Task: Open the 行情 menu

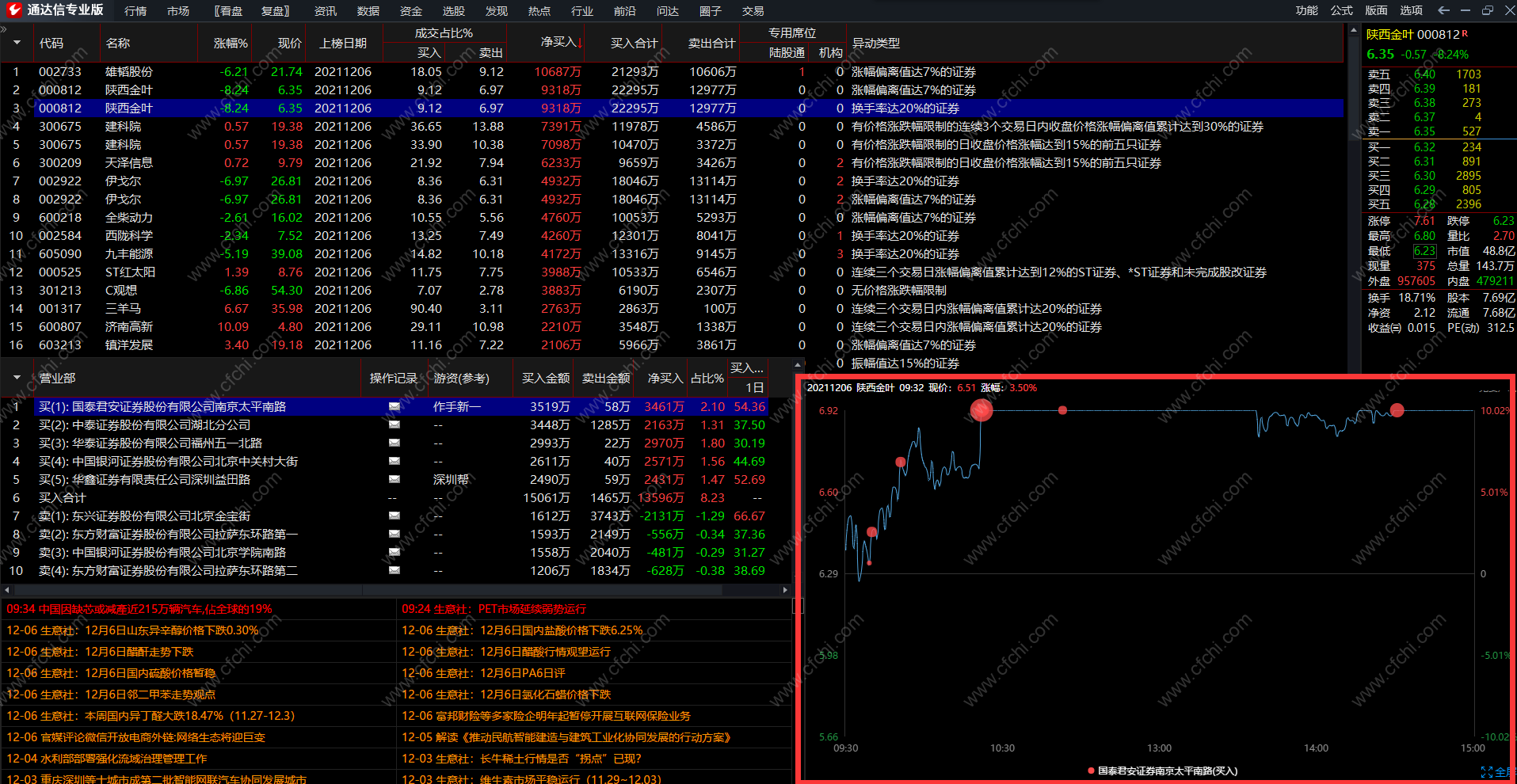Action: point(135,10)
